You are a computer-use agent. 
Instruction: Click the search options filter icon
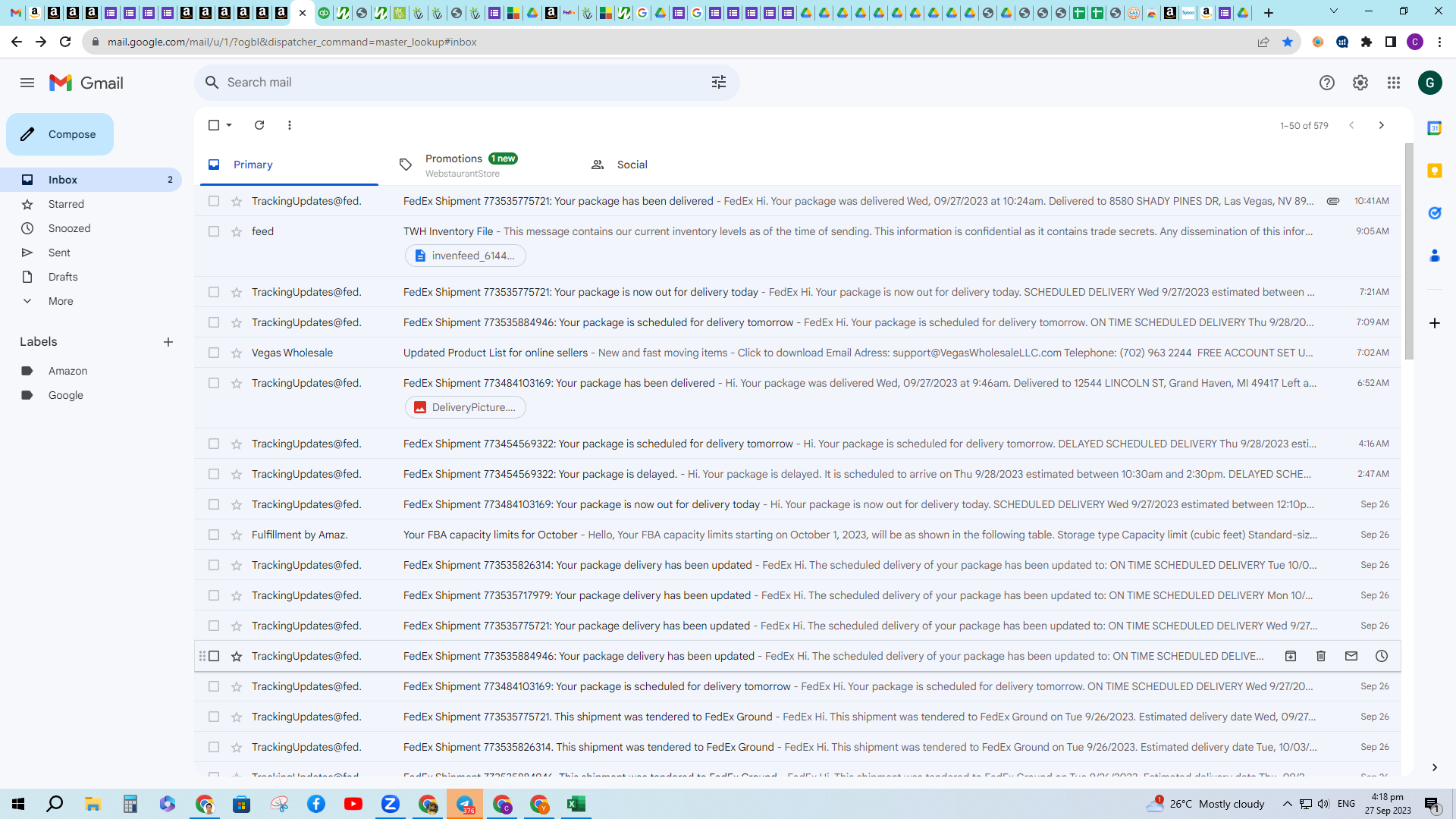pos(719,82)
